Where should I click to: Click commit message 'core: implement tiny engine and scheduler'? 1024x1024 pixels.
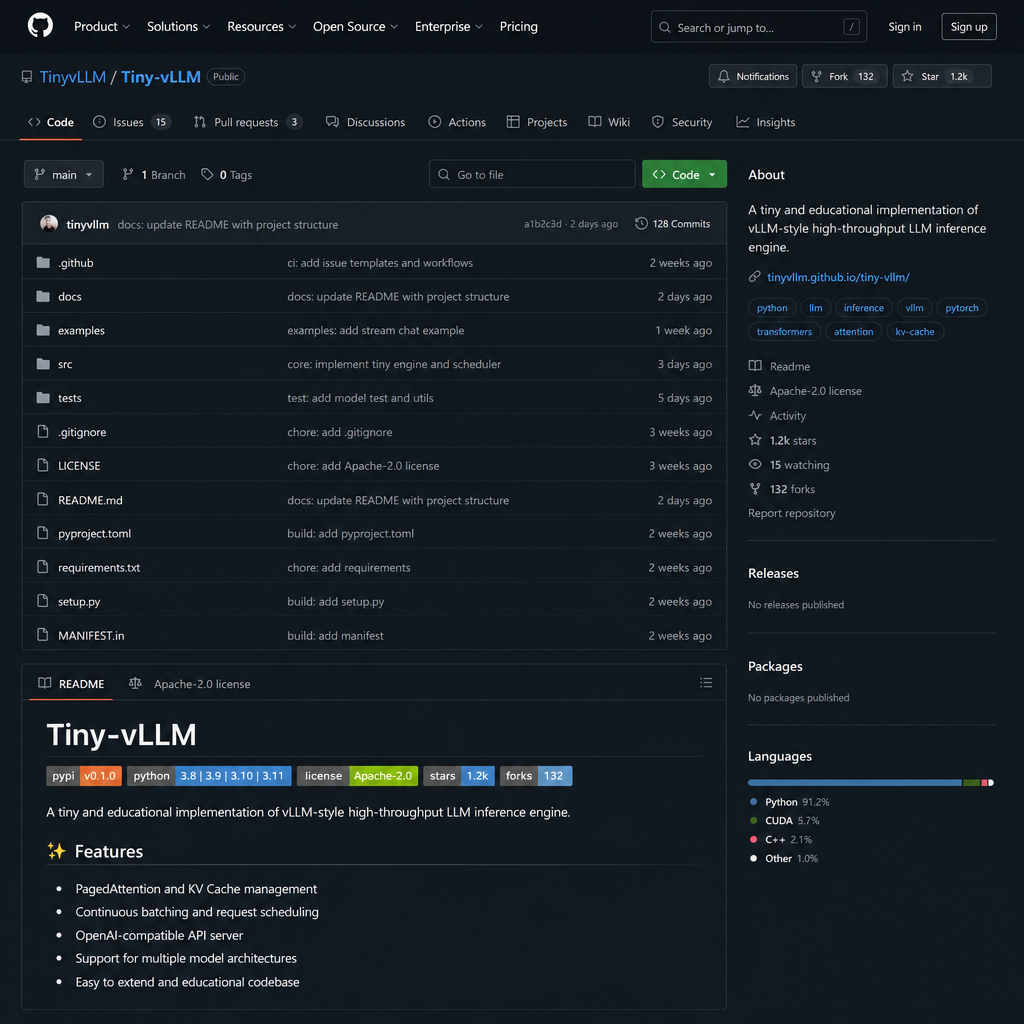pyautogui.click(x=394, y=364)
